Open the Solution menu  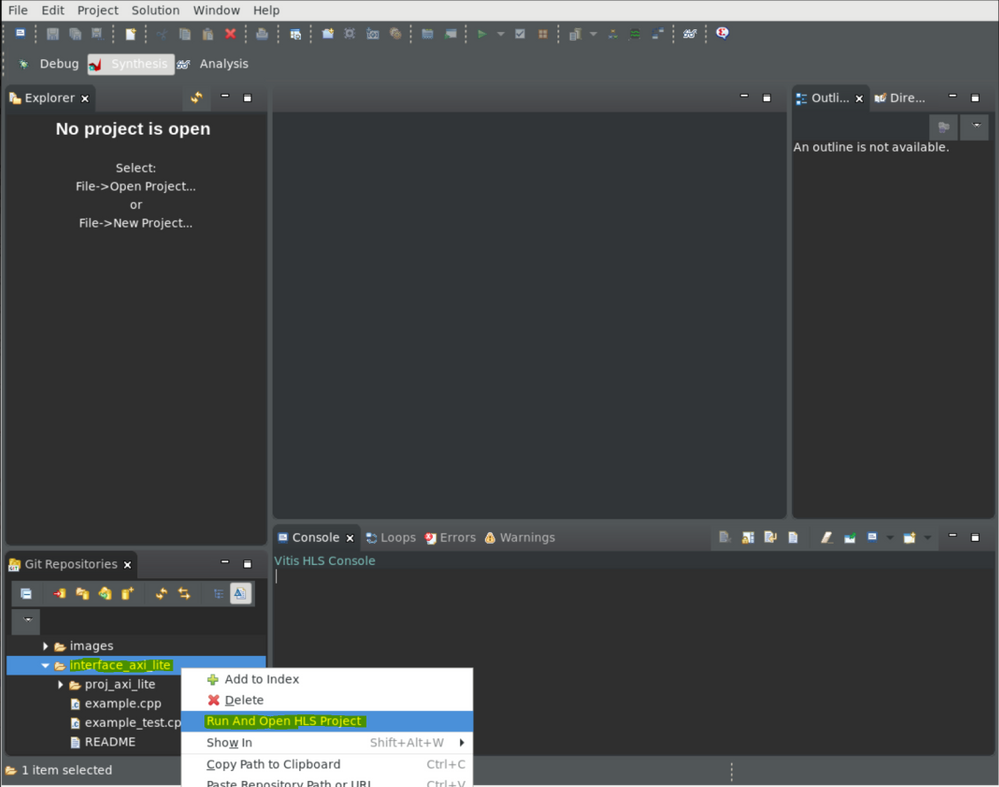pyautogui.click(x=155, y=10)
